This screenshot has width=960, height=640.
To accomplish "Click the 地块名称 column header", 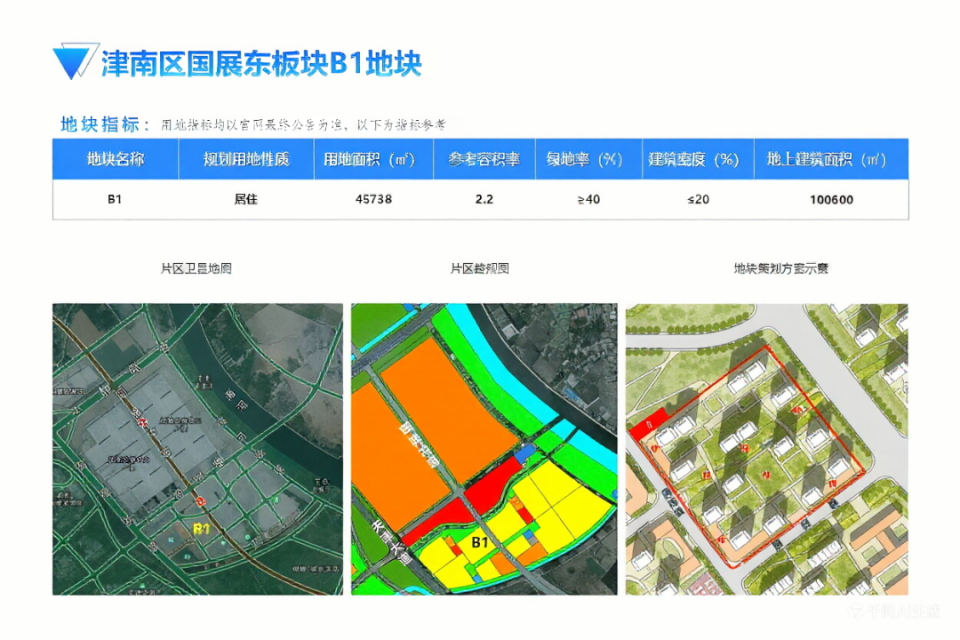I will tap(115, 159).
